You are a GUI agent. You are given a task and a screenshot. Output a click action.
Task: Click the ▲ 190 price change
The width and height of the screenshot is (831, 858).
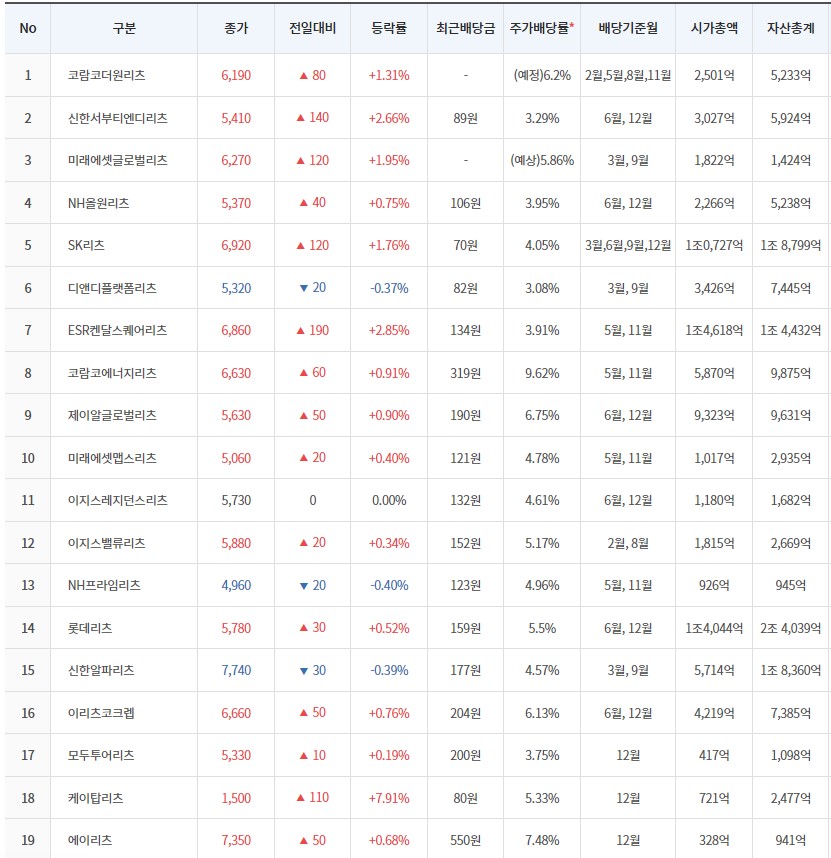pyautogui.click(x=312, y=331)
